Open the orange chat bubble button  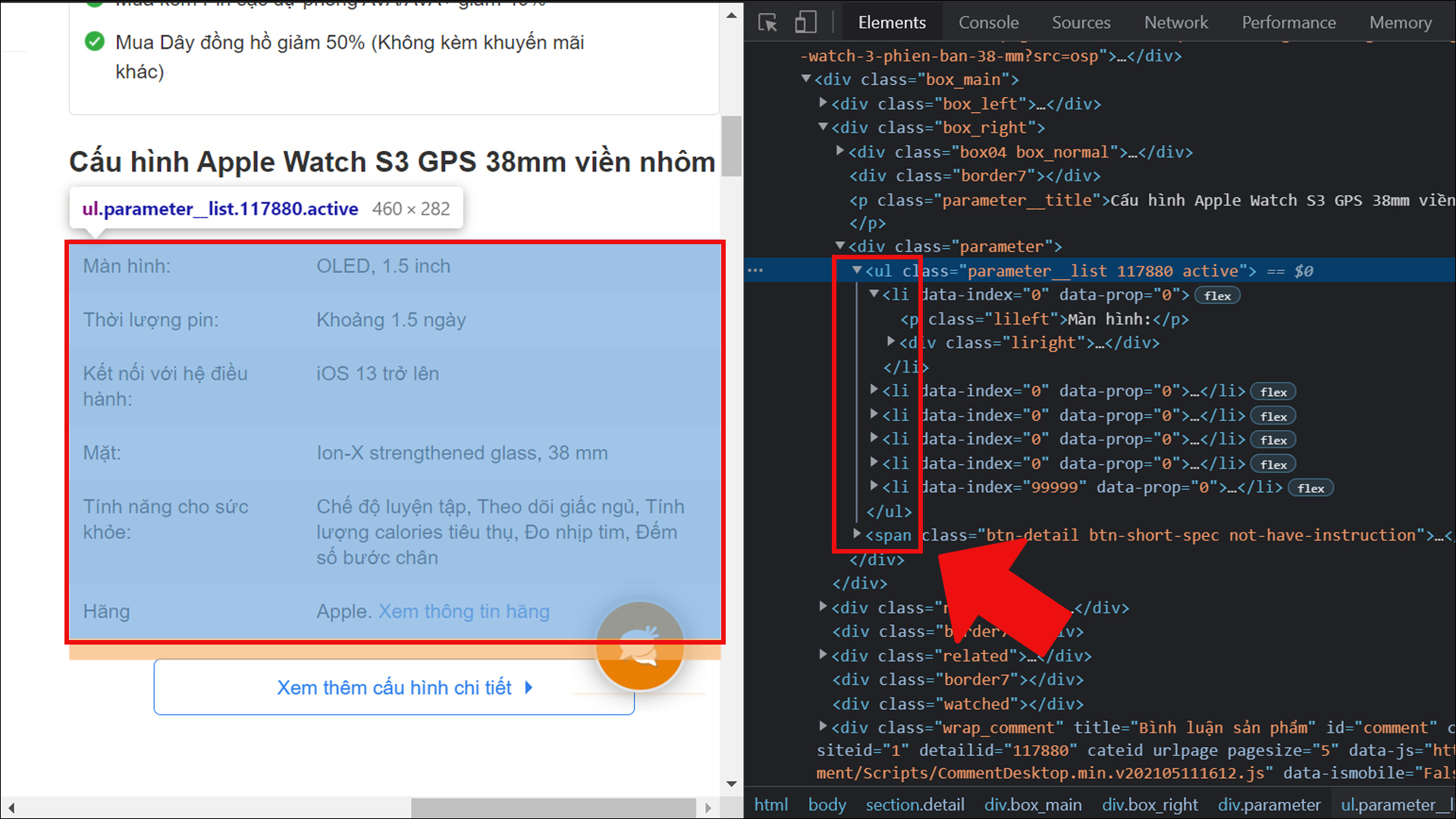(x=640, y=646)
